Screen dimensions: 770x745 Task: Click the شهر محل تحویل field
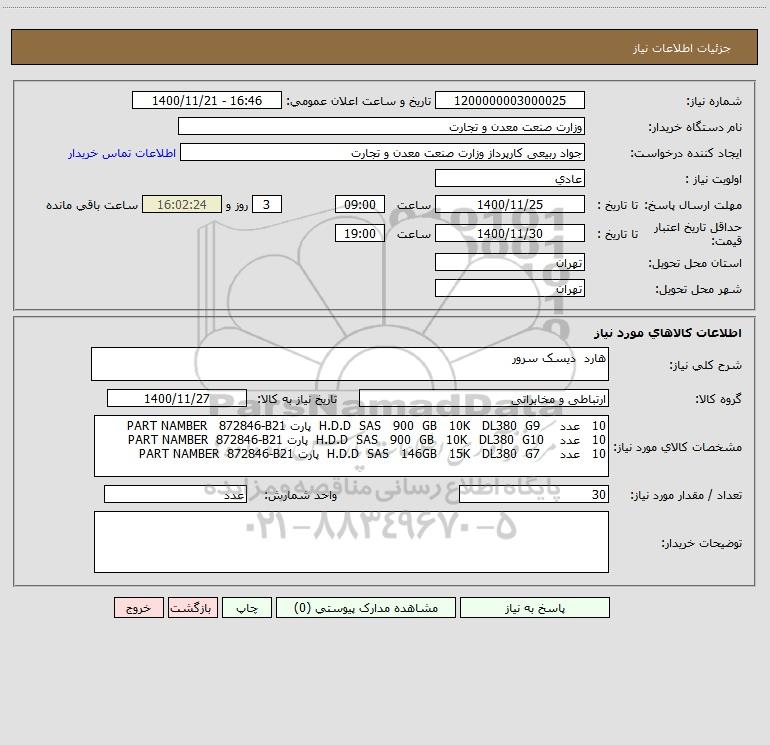[510, 288]
